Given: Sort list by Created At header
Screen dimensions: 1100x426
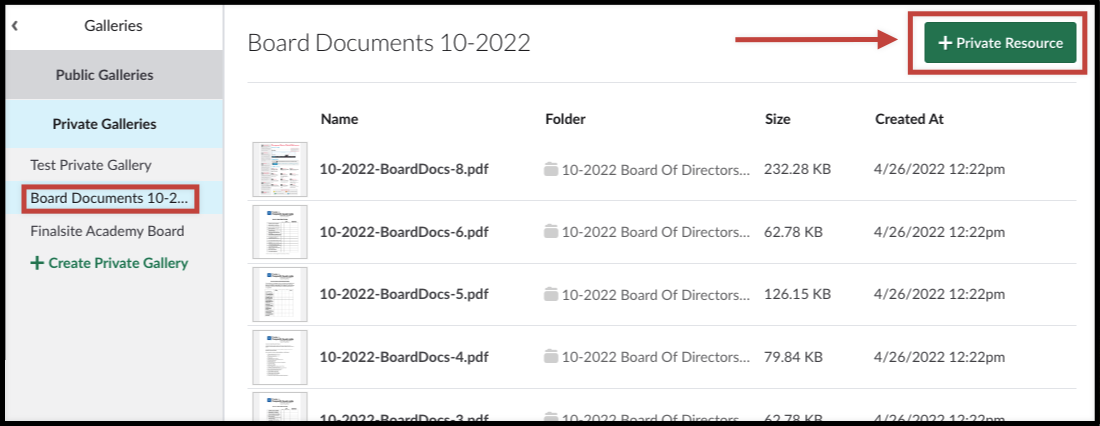Looking at the screenshot, I should click(909, 119).
